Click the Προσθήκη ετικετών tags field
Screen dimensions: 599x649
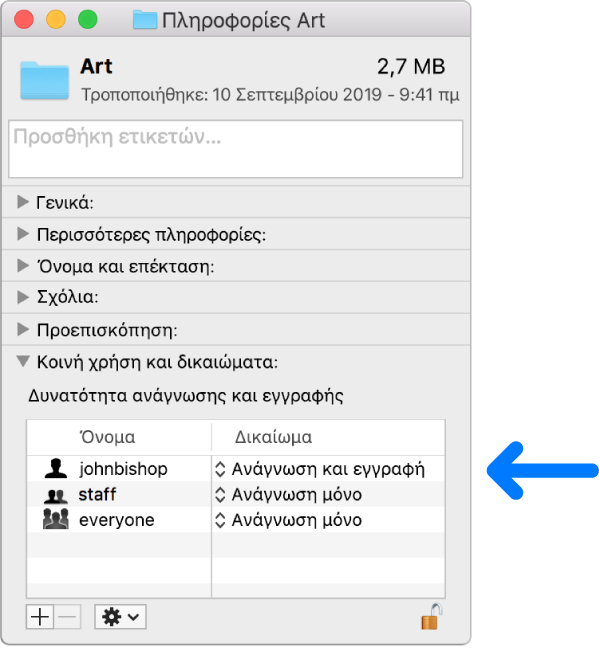point(236,149)
